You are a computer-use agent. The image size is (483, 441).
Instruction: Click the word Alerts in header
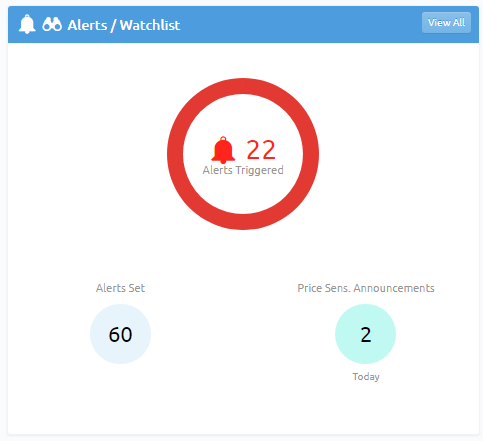point(87,25)
